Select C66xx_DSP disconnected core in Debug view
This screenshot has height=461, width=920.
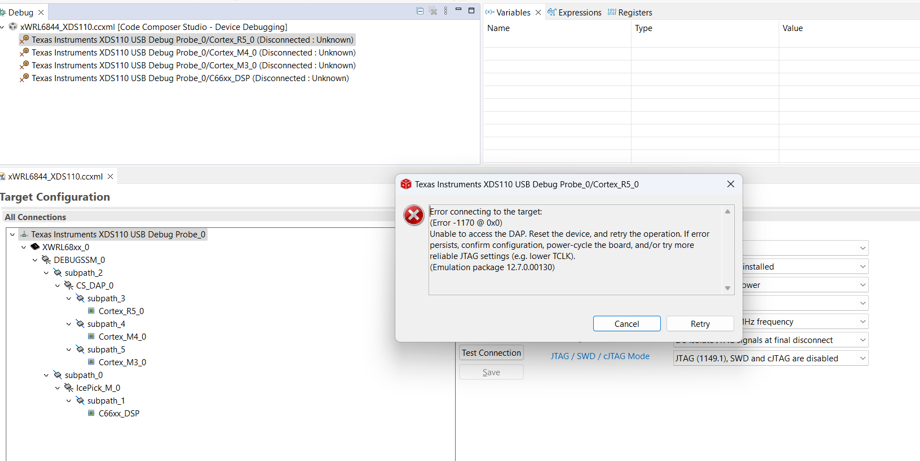pyautogui.click(x=190, y=78)
